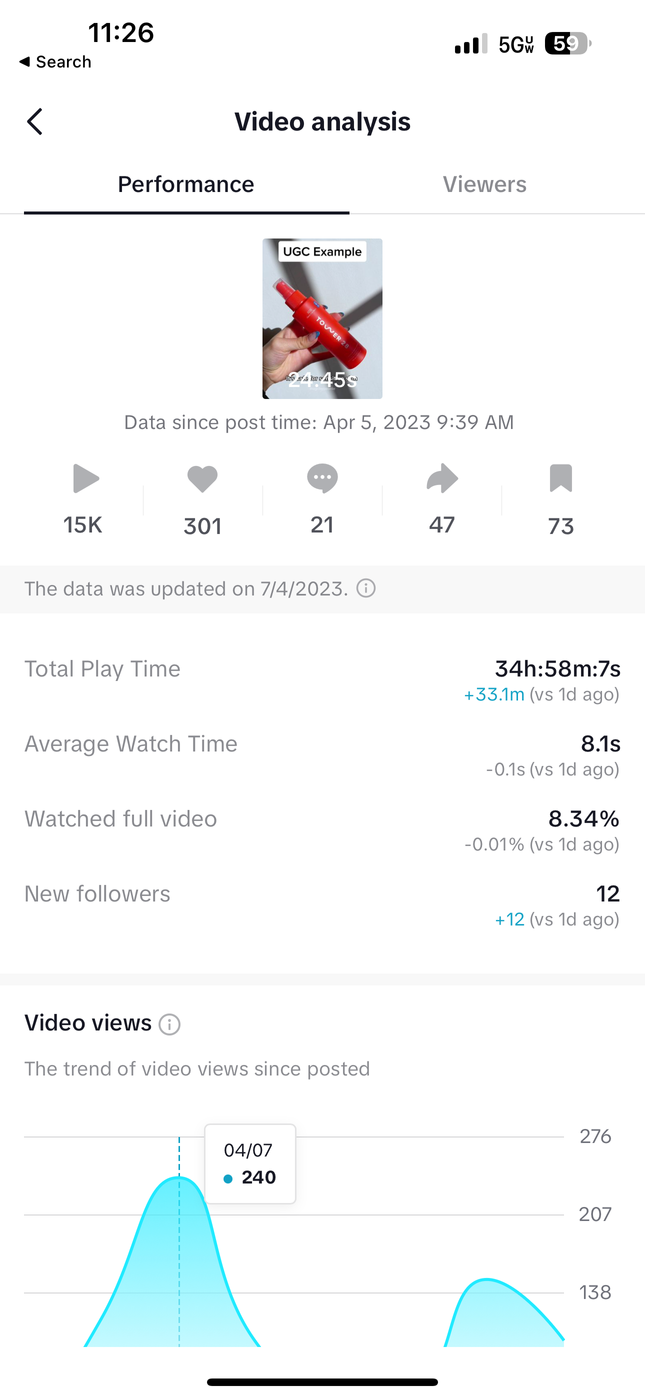Tap the heart likes icon

pos(202,480)
